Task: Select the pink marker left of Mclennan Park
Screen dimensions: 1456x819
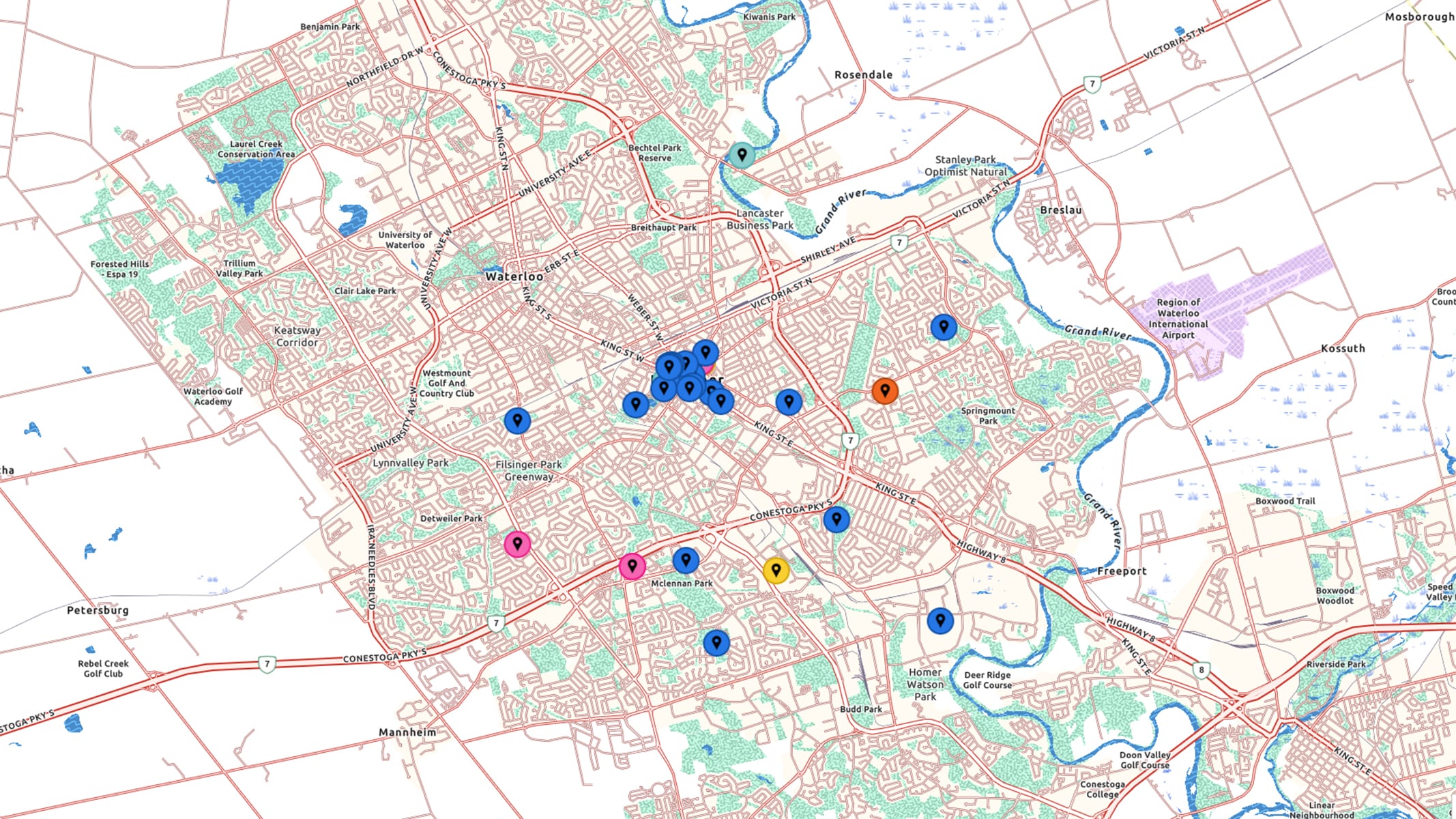Action: (x=632, y=566)
